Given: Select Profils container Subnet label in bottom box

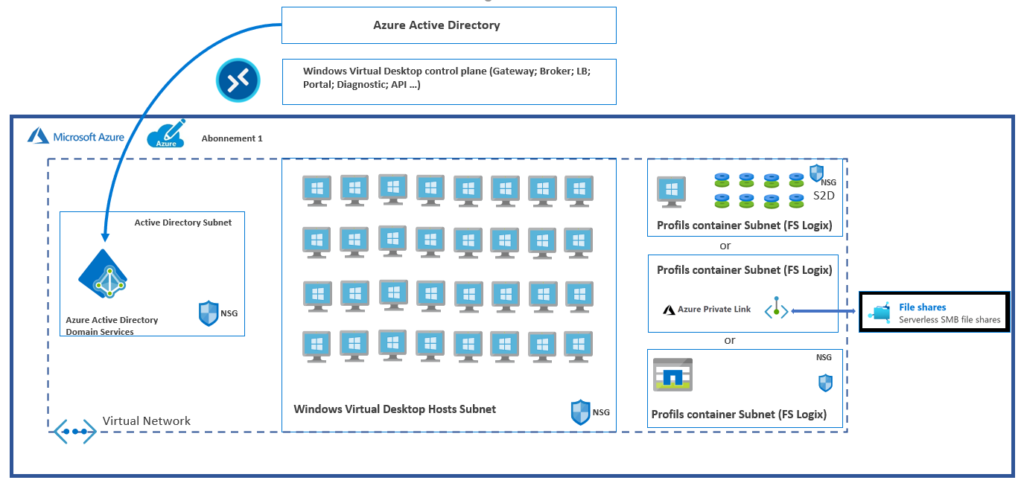Looking at the screenshot, I should [739, 414].
